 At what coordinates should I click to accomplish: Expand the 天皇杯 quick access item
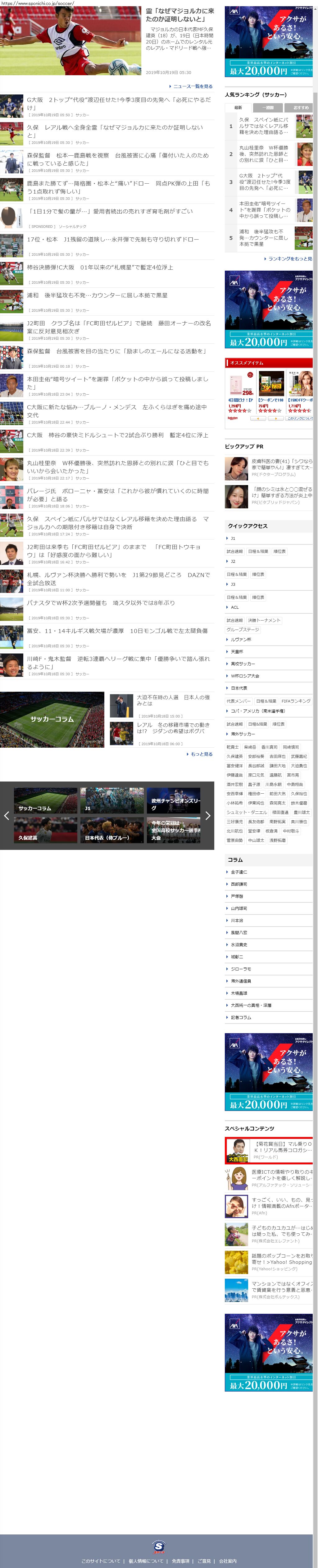point(237,651)
